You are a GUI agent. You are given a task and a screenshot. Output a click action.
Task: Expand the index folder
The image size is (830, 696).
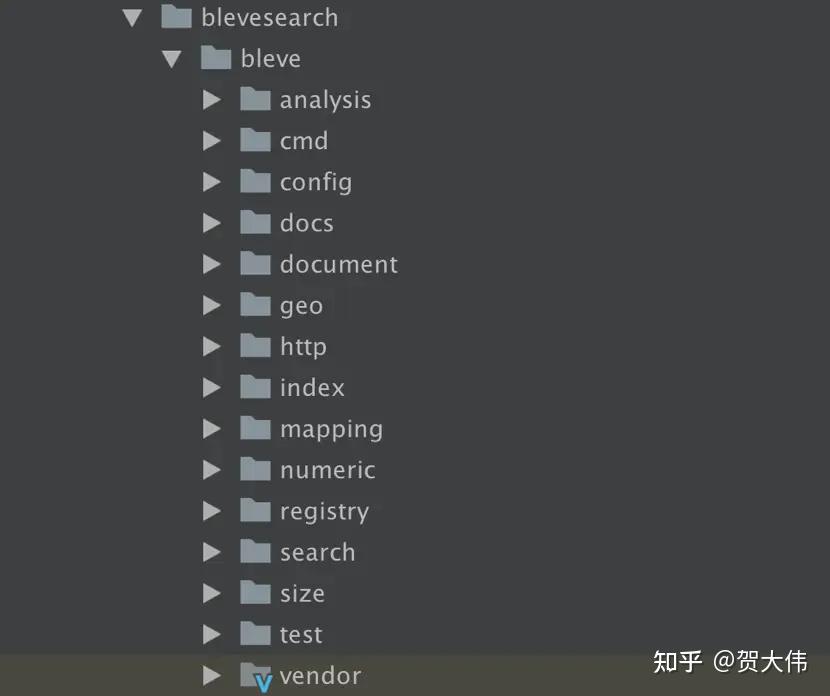pos(211,387)
